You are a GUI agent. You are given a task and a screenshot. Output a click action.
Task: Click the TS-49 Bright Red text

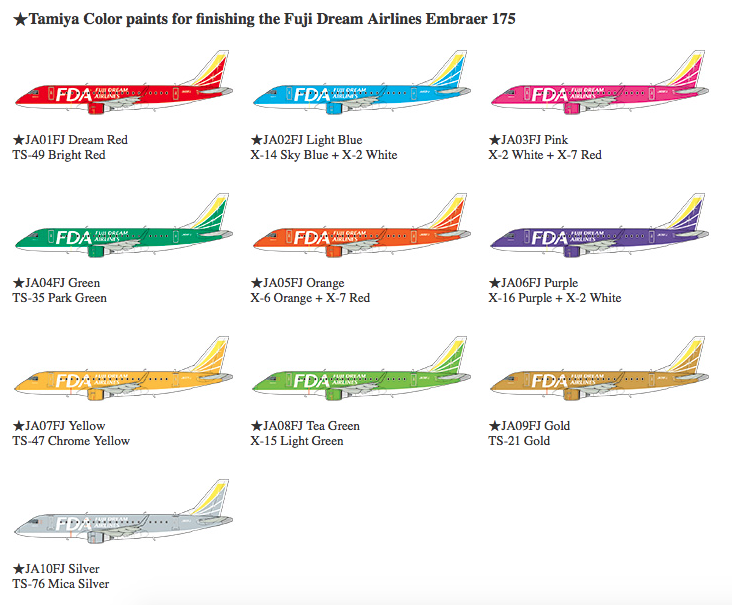click(59, 155)
